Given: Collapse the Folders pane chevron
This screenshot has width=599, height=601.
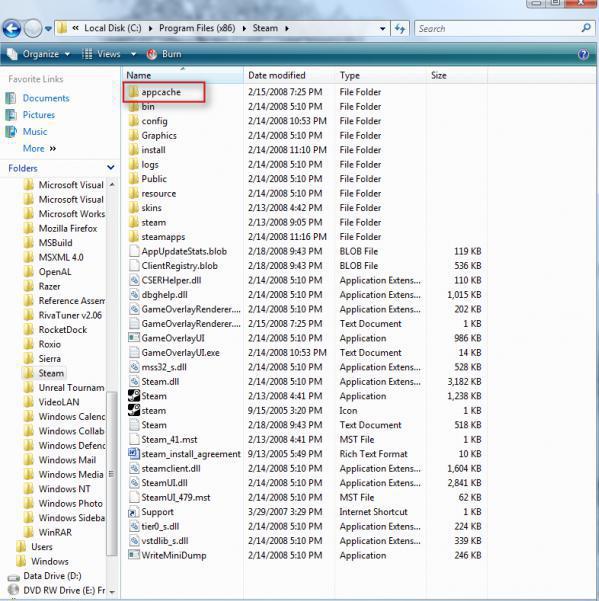Looking at the screenshot, I should tap(111, 167).
